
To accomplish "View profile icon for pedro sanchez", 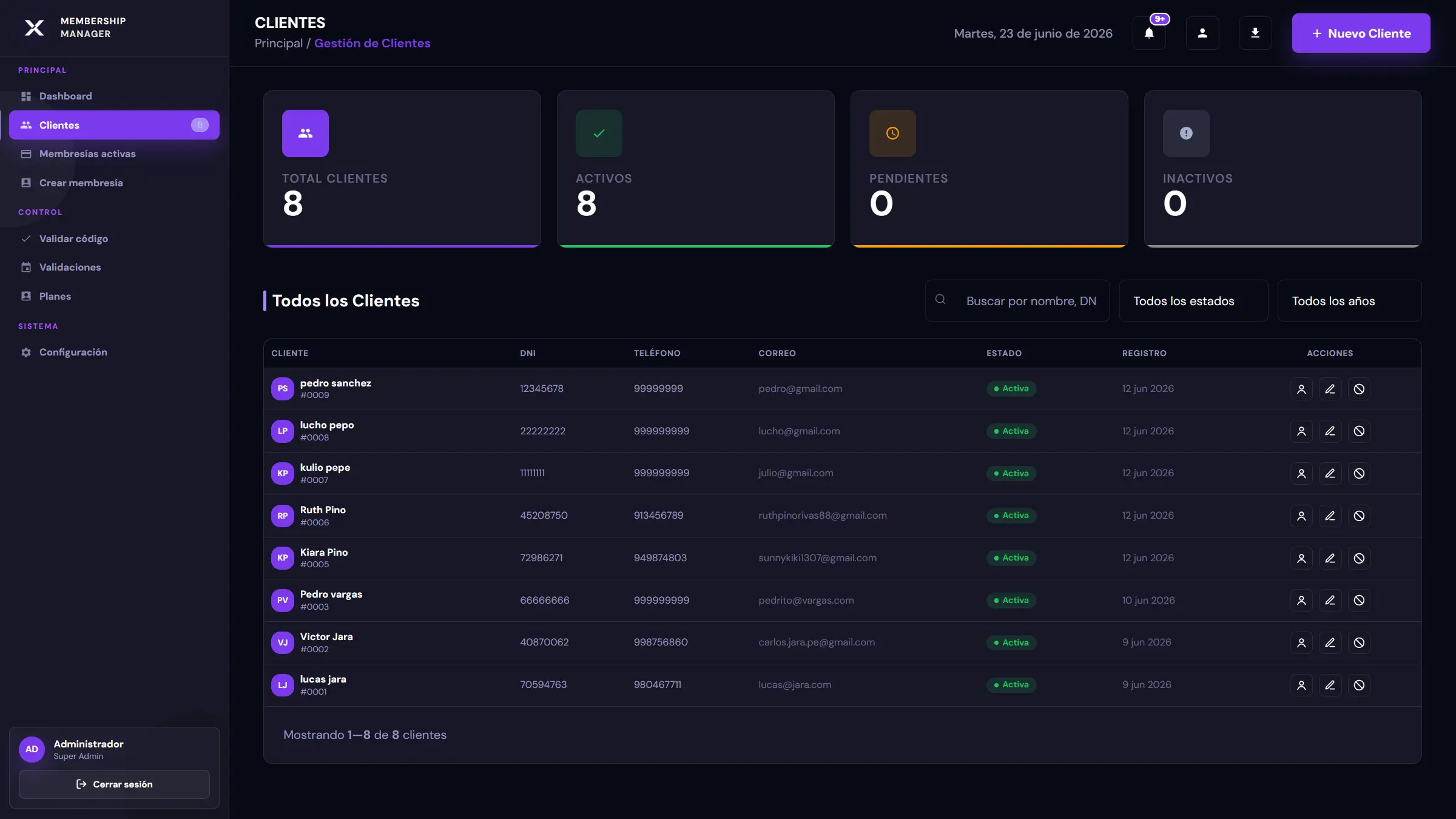I will click(1301, 389).
